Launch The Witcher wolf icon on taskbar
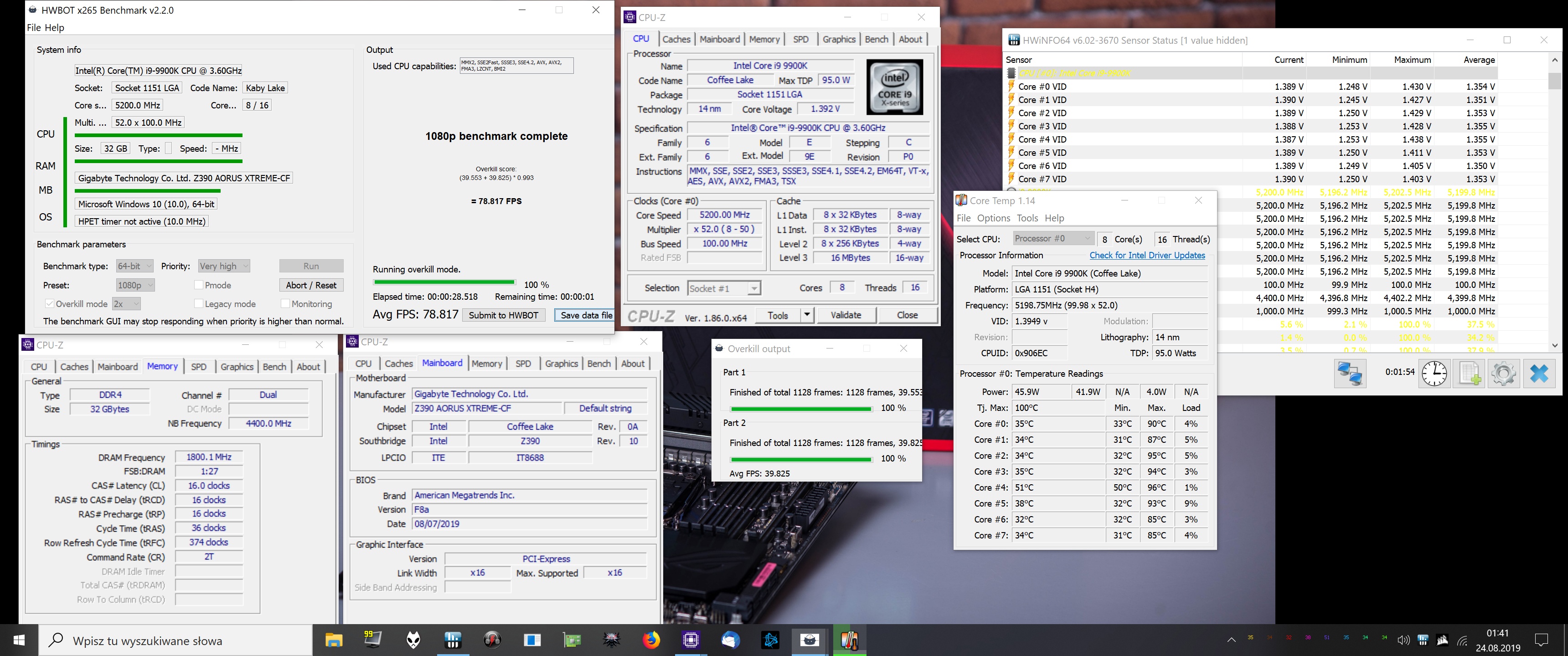 611,640
